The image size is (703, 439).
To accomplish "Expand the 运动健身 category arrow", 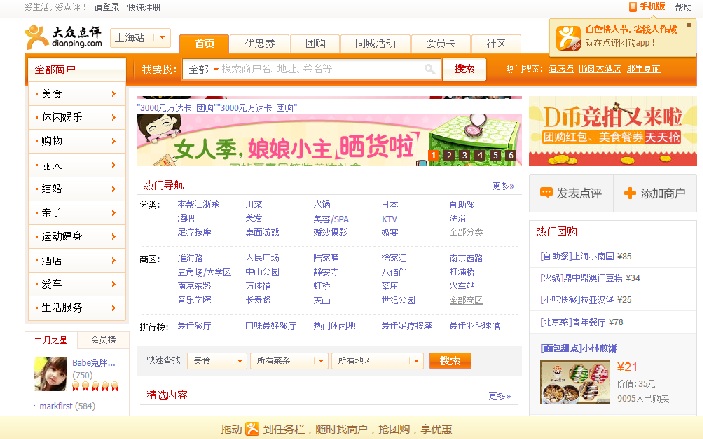I will (113, 236).
